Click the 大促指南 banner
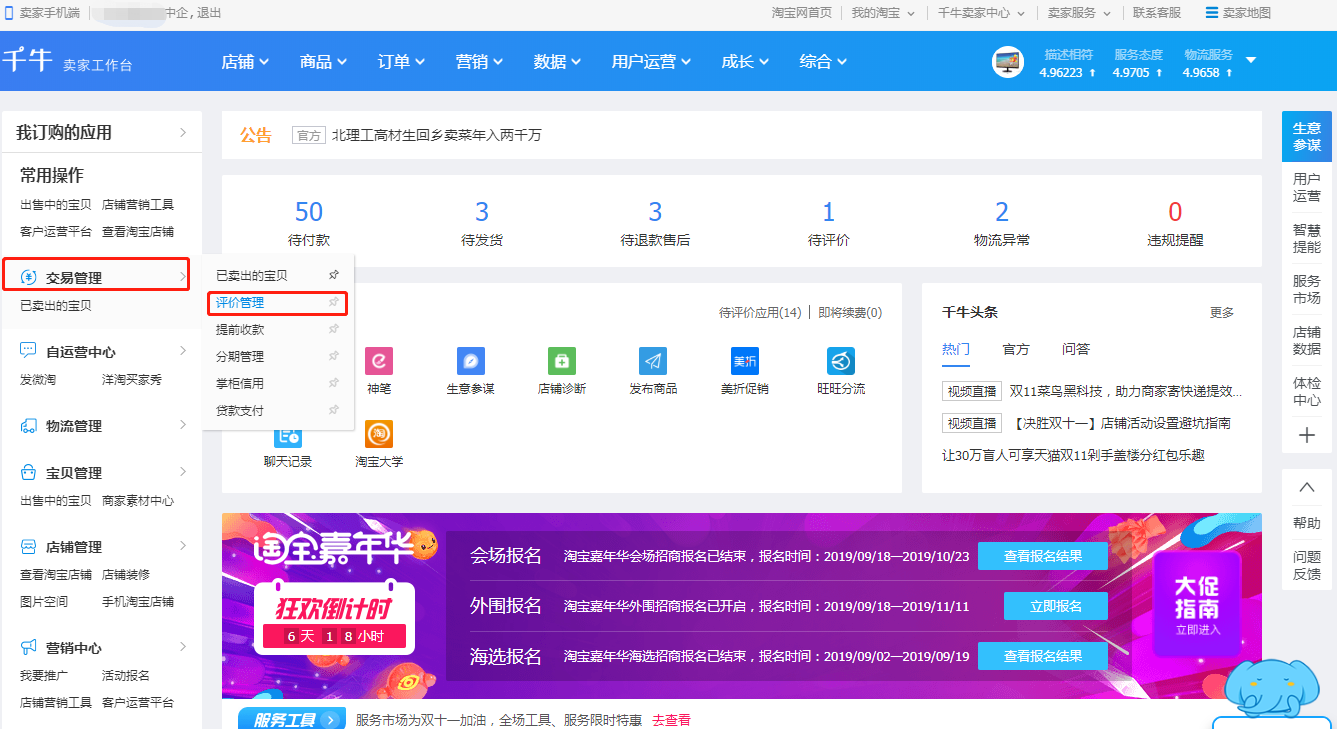The image size is (1337, 729). [1198, 605]
